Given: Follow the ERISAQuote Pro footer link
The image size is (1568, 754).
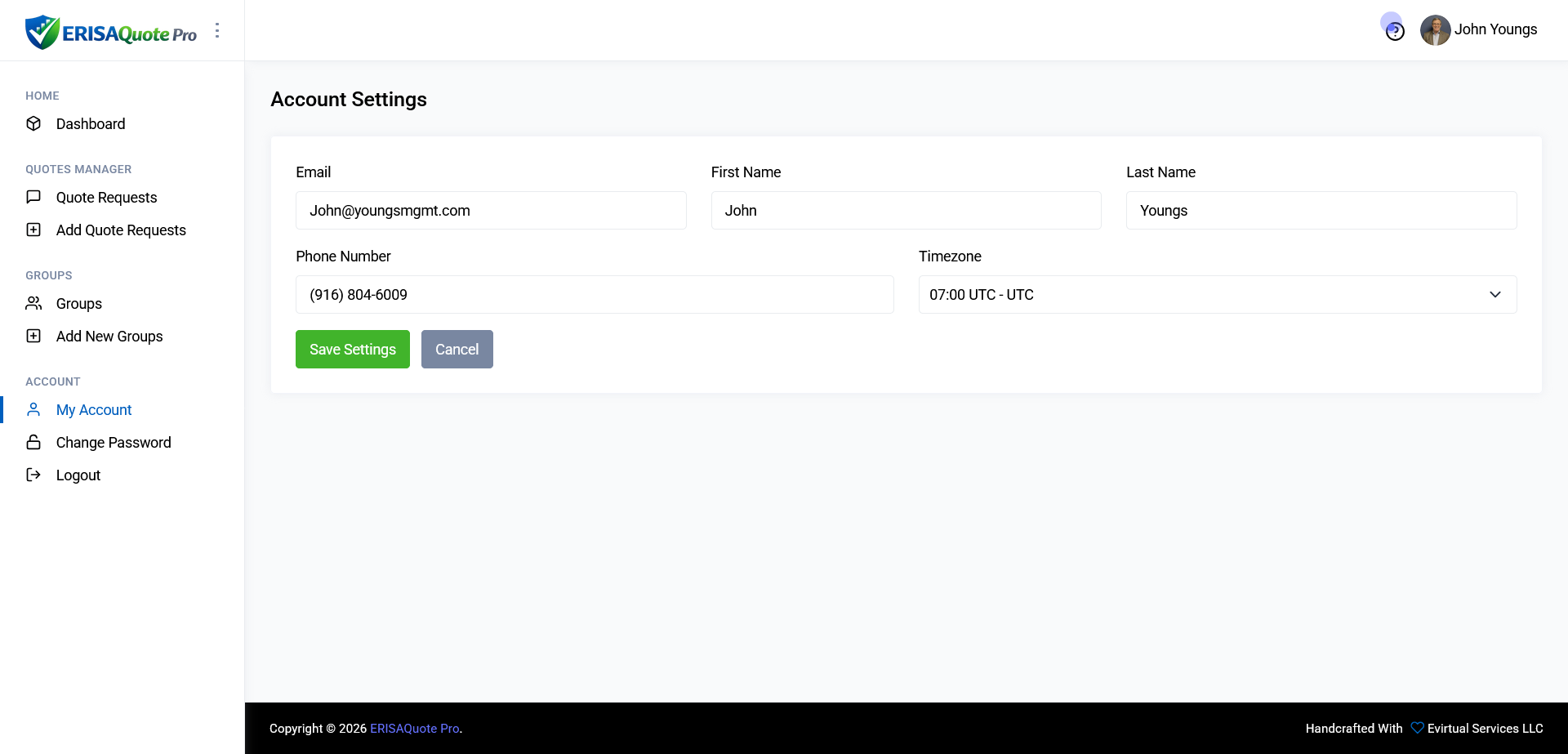Looking at the screenshot, I should (414, 729).
